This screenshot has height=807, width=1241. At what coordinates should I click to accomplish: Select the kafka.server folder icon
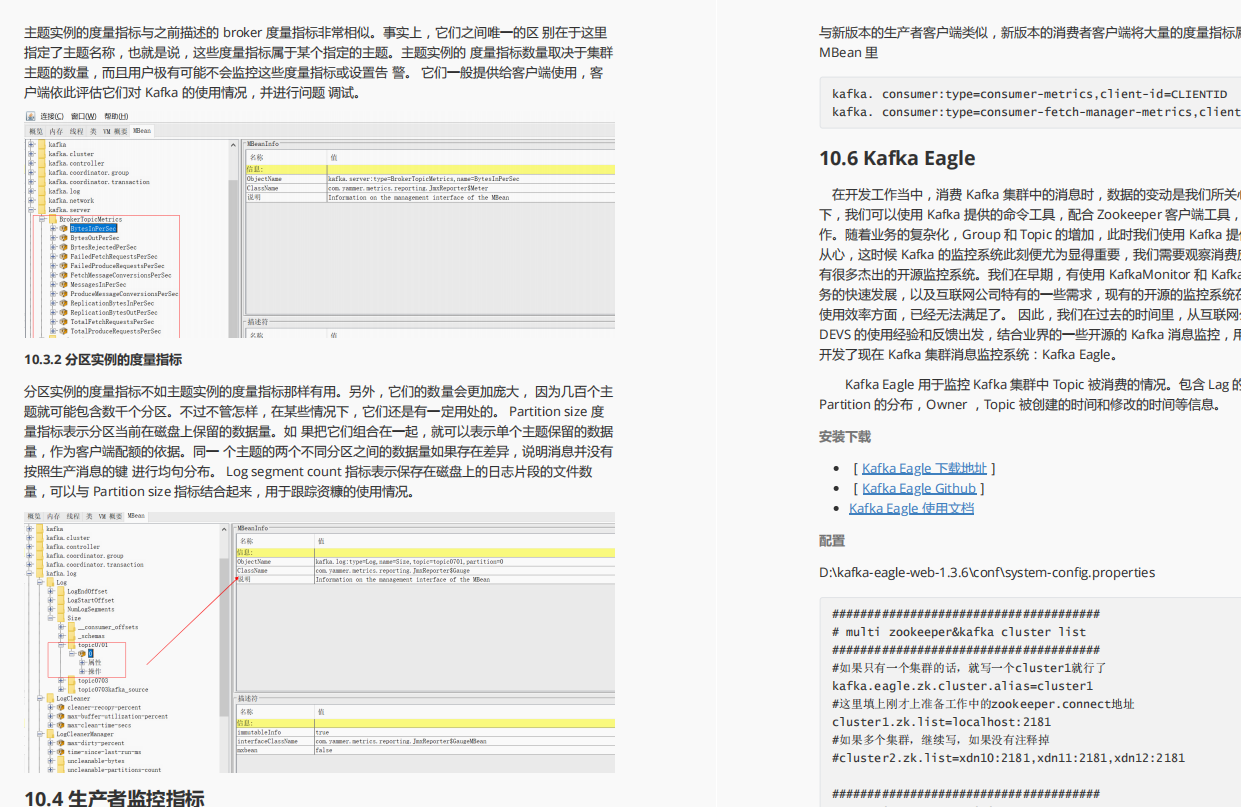click(41, 210)
